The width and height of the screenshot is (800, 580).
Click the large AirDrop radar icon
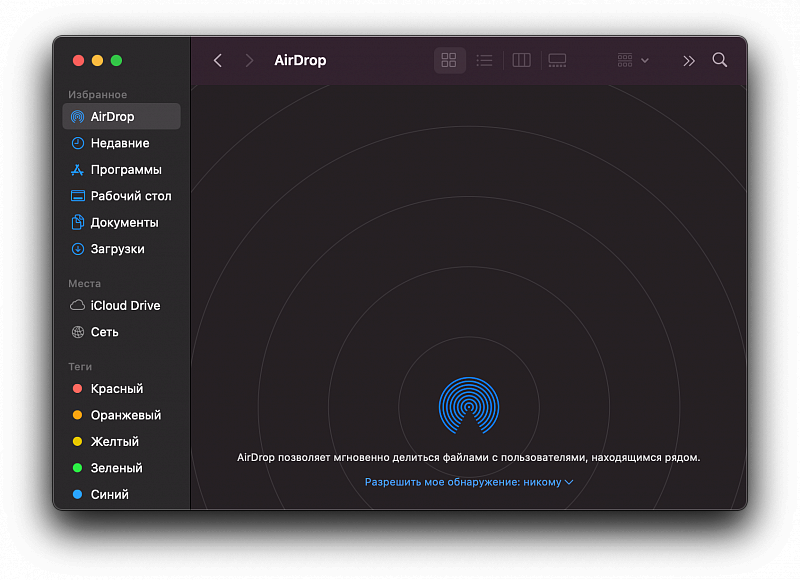tap(468, 405)
